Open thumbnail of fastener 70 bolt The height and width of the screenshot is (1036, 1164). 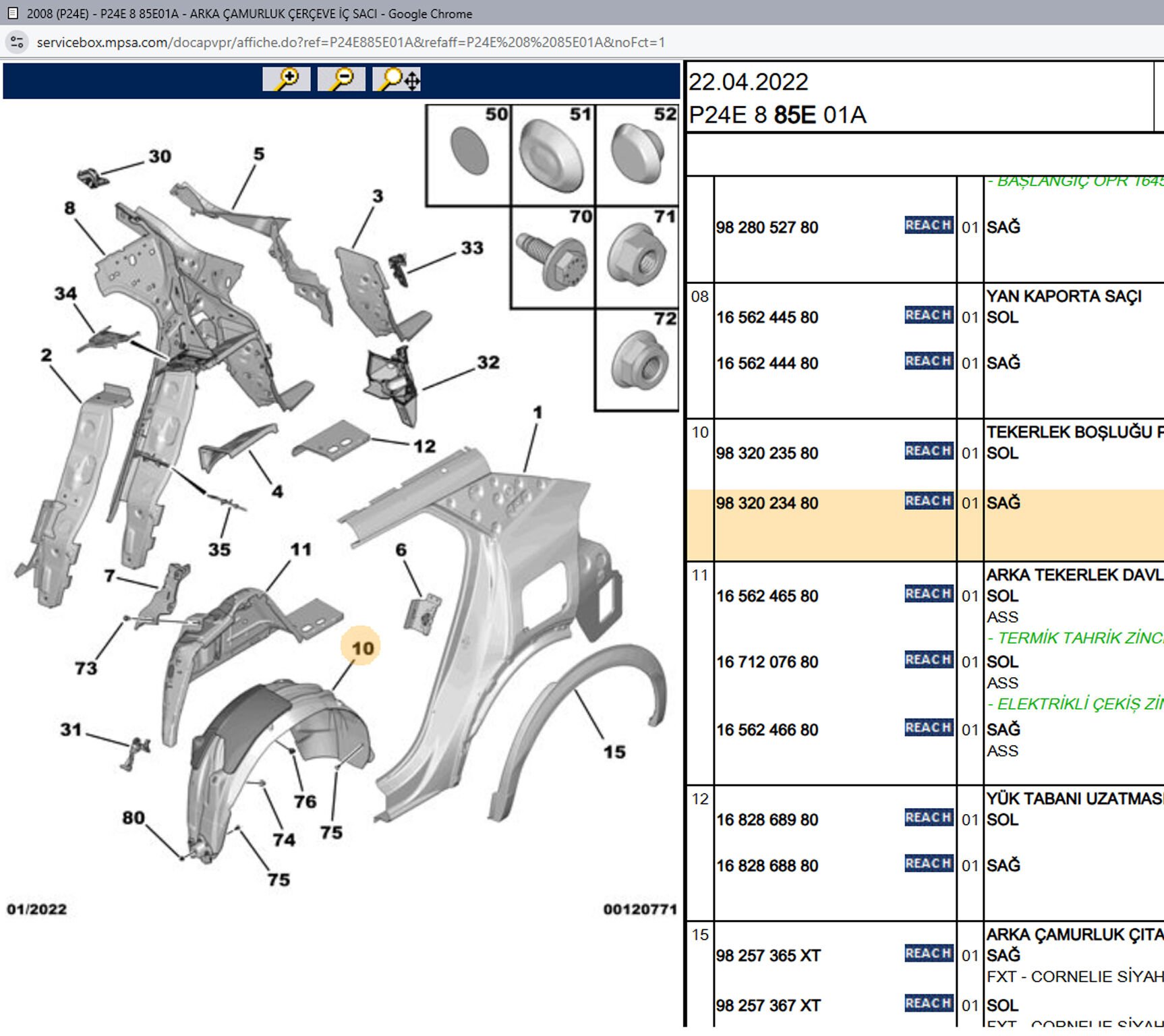[552, 258]
